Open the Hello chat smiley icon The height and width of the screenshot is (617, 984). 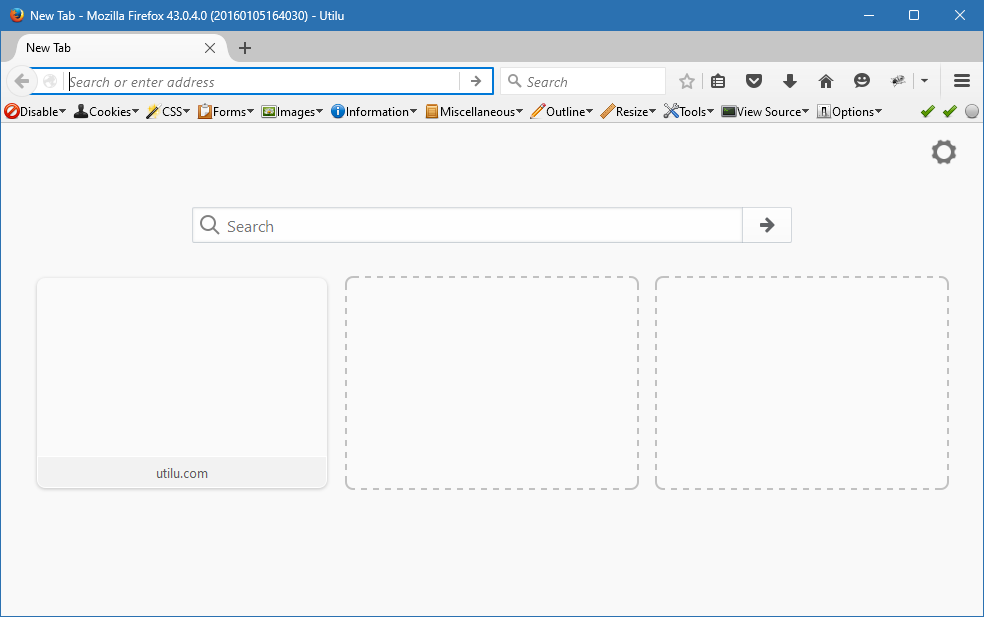tap(862, 80)
